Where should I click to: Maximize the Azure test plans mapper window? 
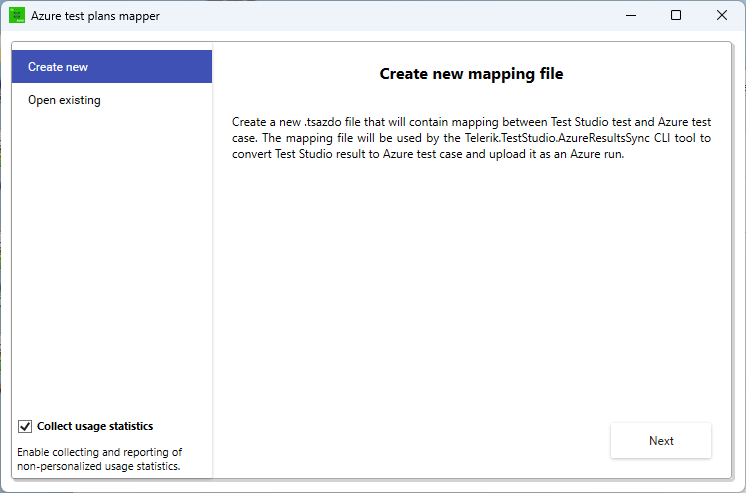click(x=676, y=15)
